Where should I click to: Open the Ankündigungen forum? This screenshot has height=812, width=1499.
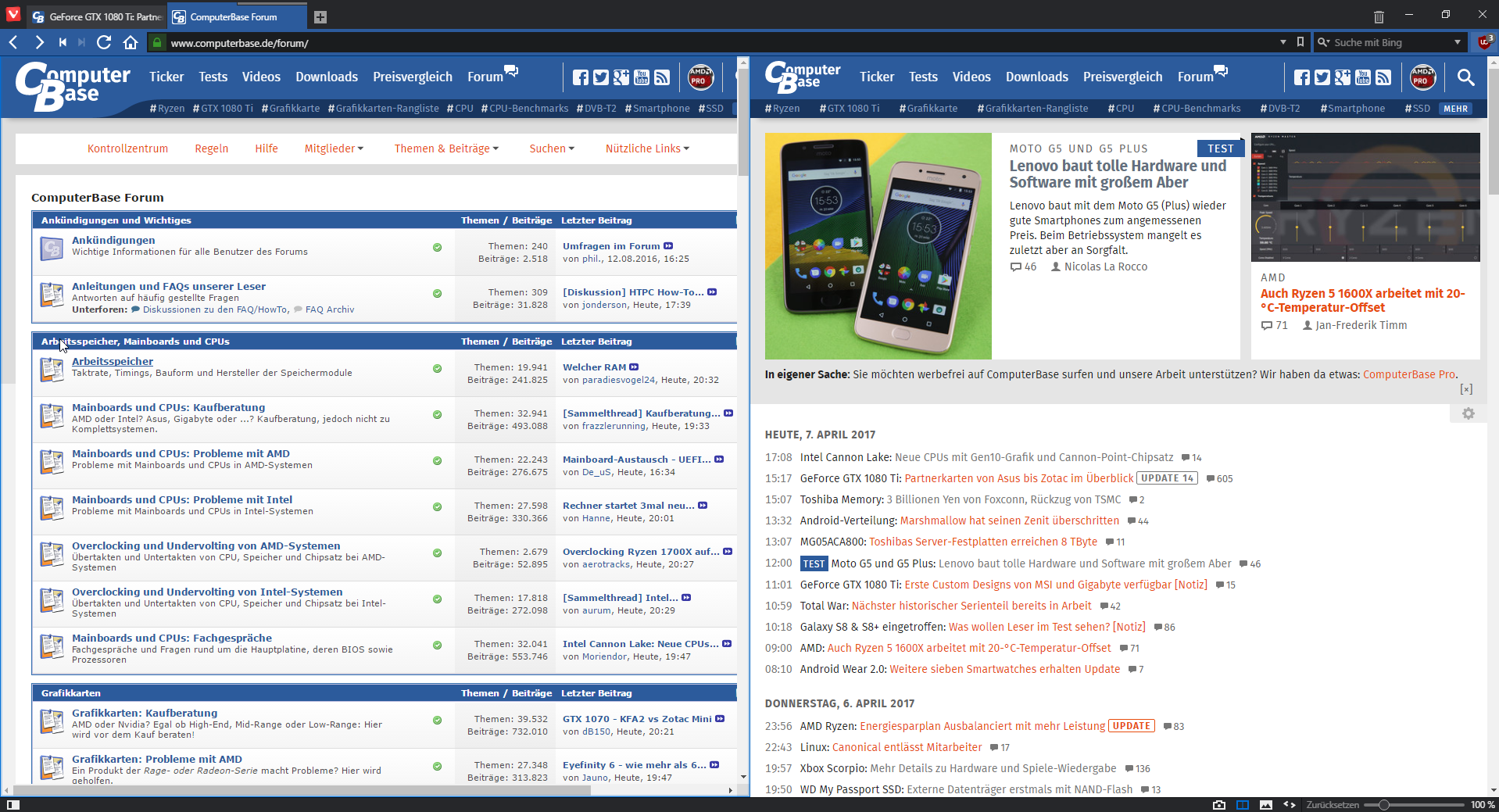(x=113, y=240)
